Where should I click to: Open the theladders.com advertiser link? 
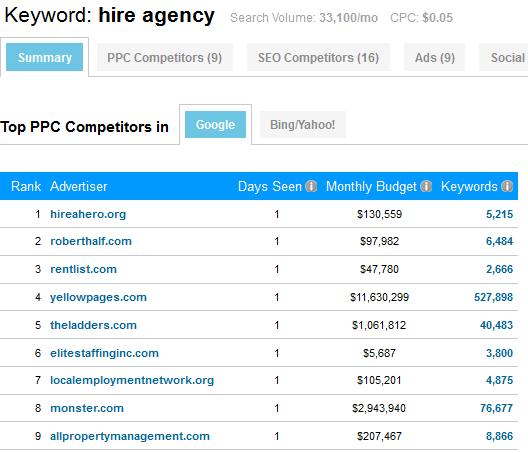point(93,325)
